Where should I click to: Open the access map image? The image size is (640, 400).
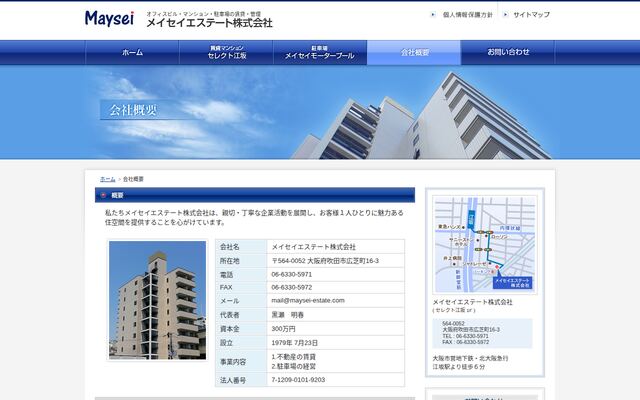point(484,244)
